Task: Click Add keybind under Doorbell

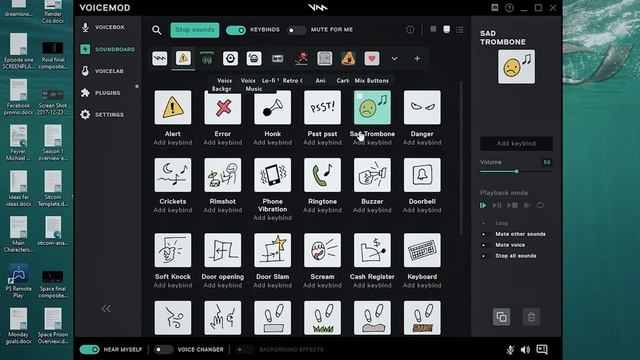Action: (x=422, y=210)
